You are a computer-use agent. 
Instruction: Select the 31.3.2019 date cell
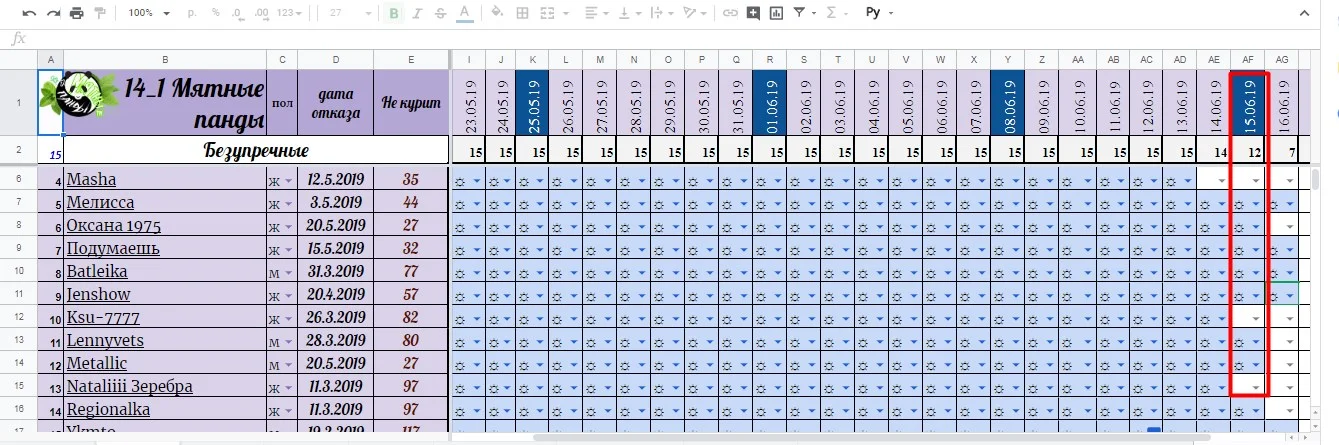point(336,271)
